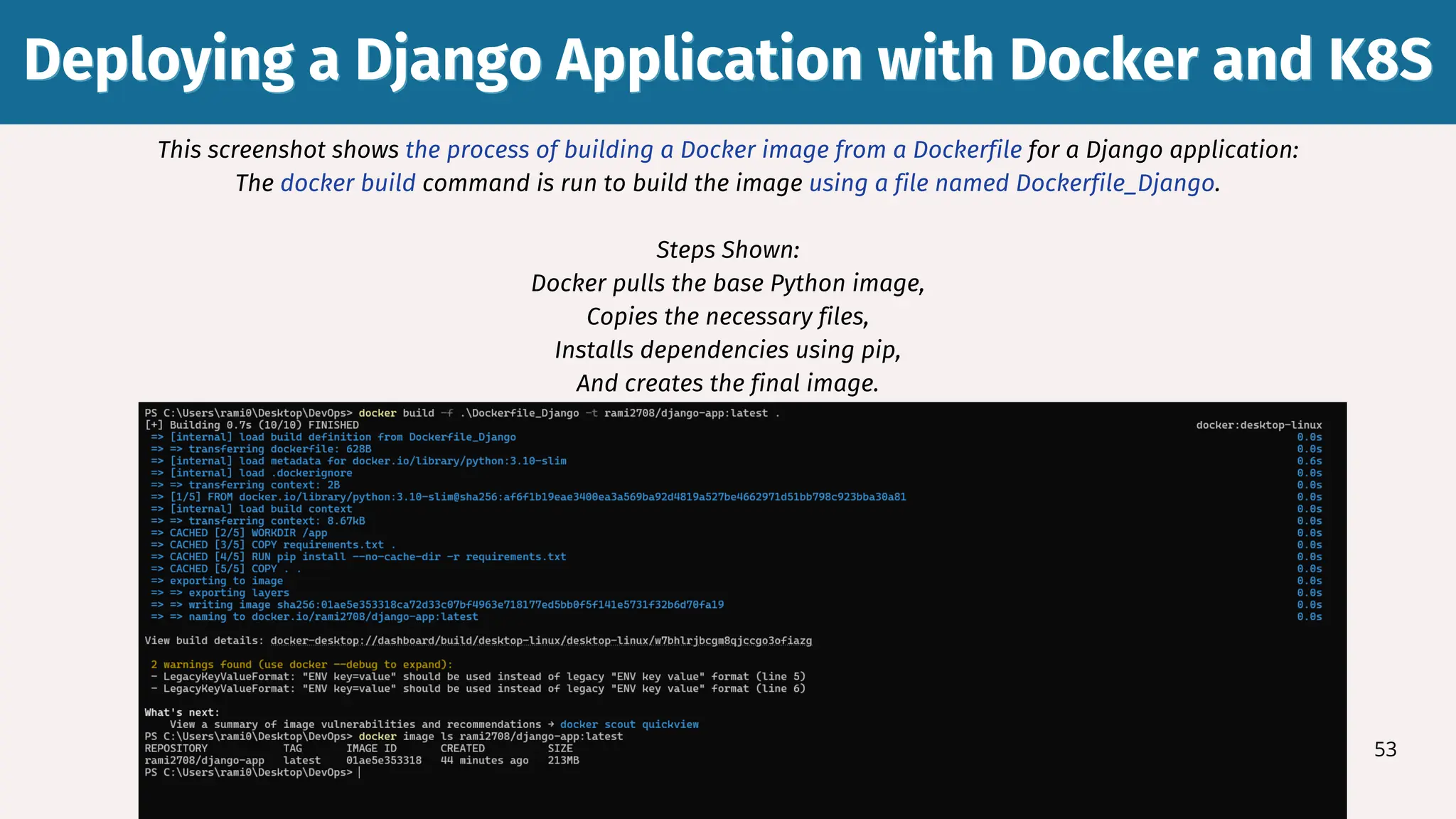Click the blue 'Dockerfile_Django' file name text
This screenshot has width=1456, height=819.
(1115, 183)
